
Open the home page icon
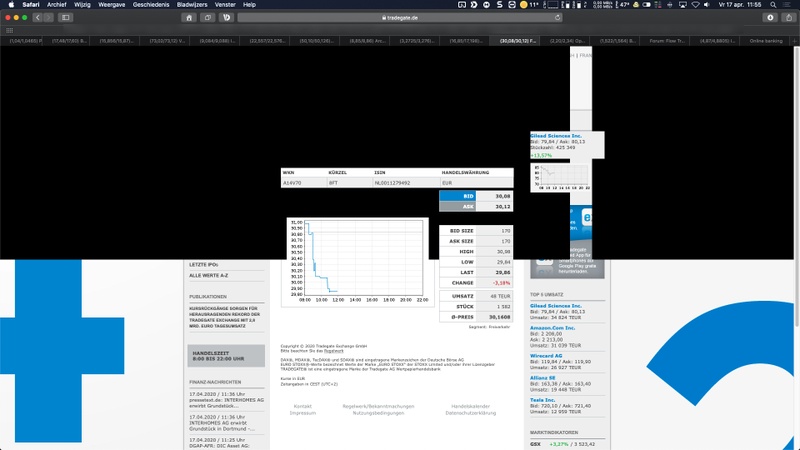click(x=189, y=17)
